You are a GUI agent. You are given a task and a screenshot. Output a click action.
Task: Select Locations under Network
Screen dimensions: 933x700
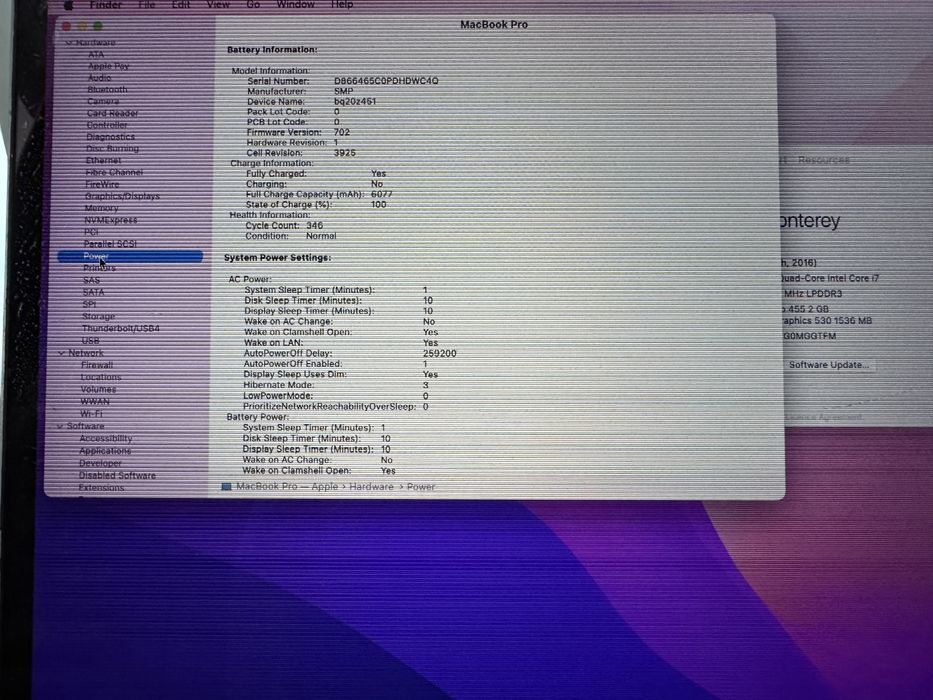[x=101, y=377]
